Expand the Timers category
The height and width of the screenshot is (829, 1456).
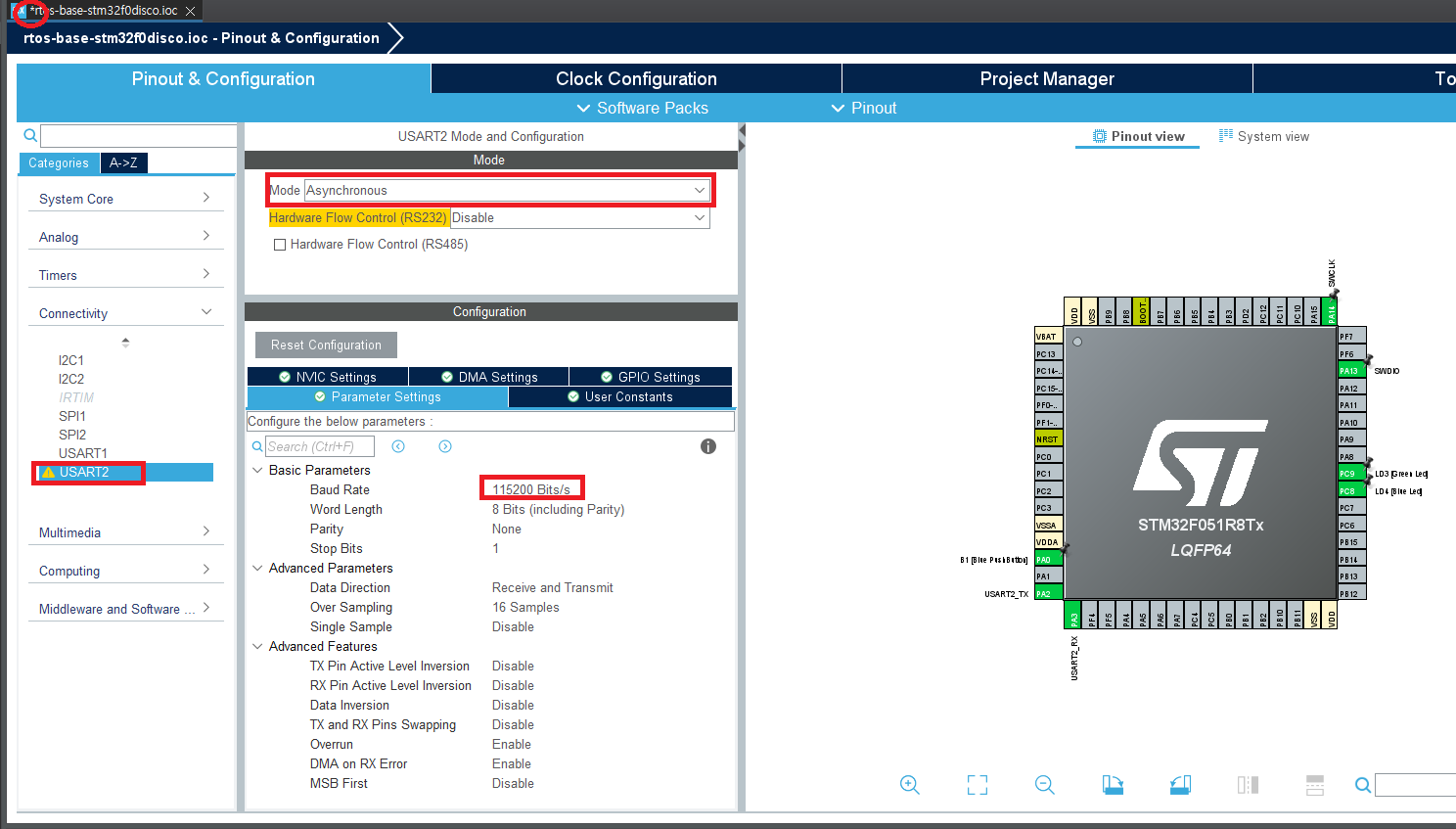125,275
